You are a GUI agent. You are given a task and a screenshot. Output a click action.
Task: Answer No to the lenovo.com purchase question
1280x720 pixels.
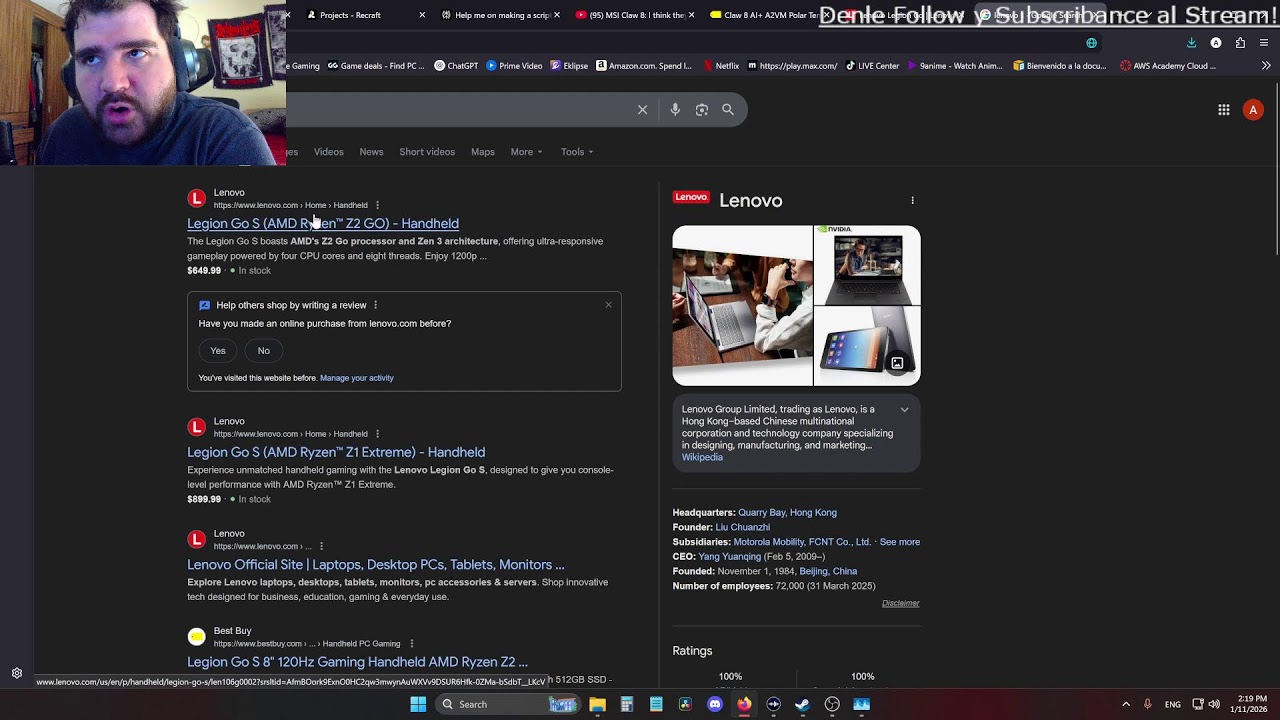(x=264, y=351)
